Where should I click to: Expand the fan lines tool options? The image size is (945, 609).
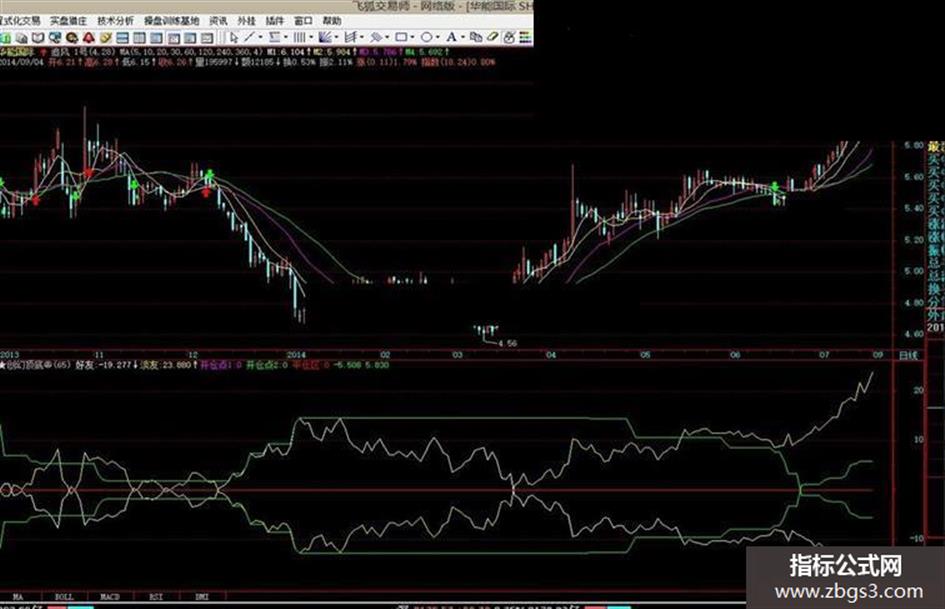pyautogui.click(x=336, y=37)
